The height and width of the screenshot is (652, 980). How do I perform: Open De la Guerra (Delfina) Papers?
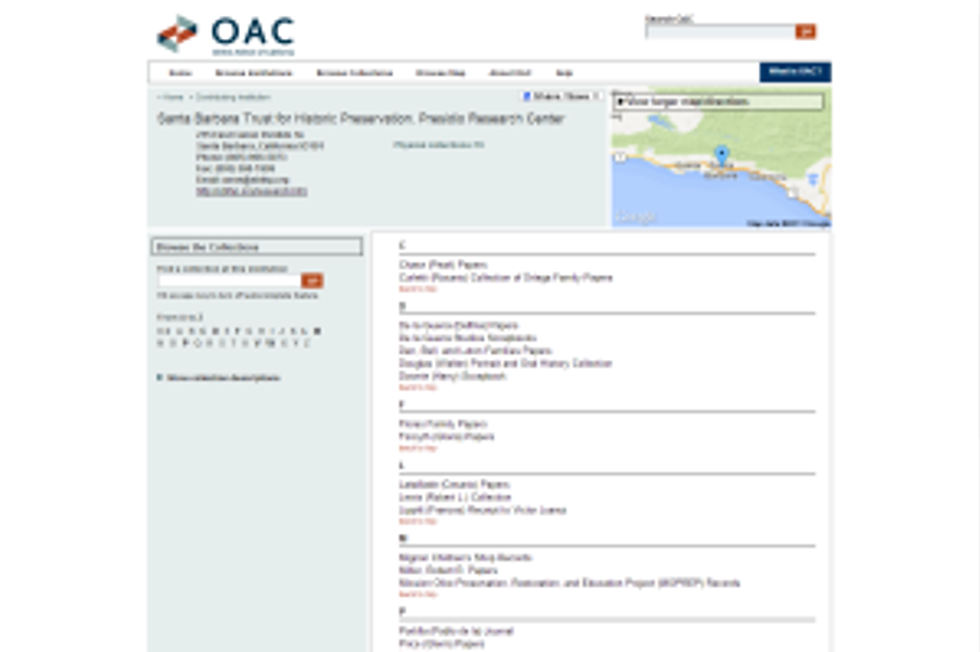tap(459, 326)
